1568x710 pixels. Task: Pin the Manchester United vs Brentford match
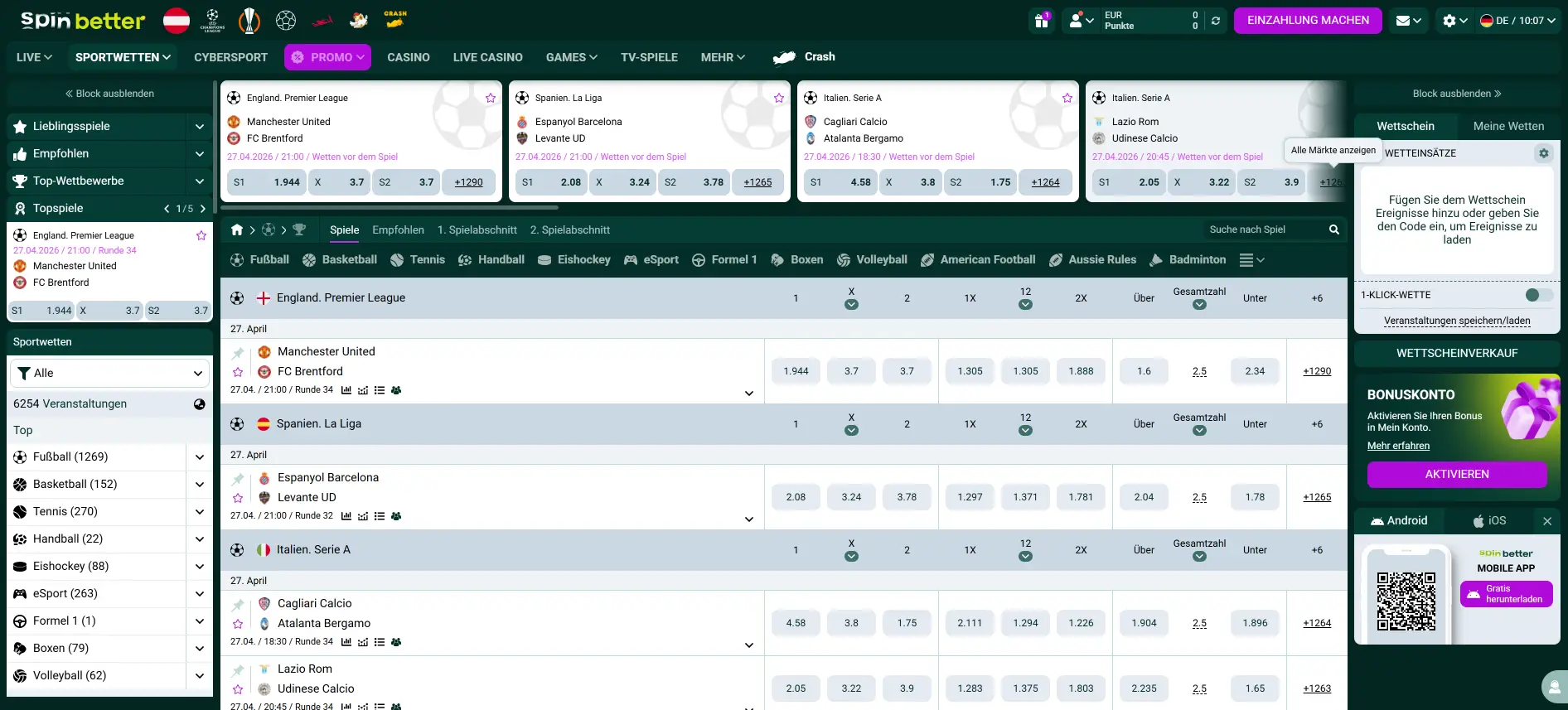238,354
